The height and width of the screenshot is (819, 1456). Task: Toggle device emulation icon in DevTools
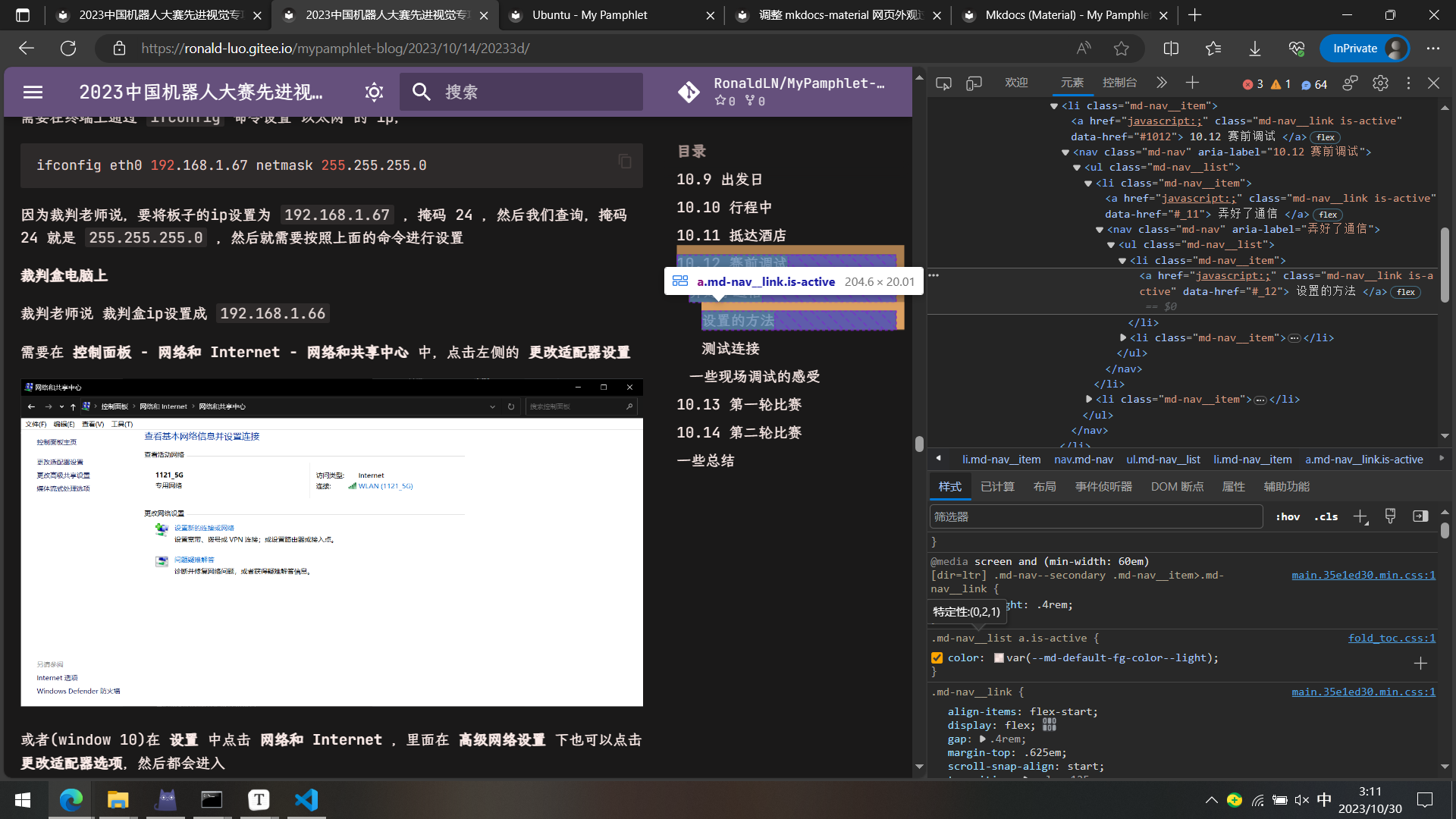pyautogui.click(x=974, y=83)
